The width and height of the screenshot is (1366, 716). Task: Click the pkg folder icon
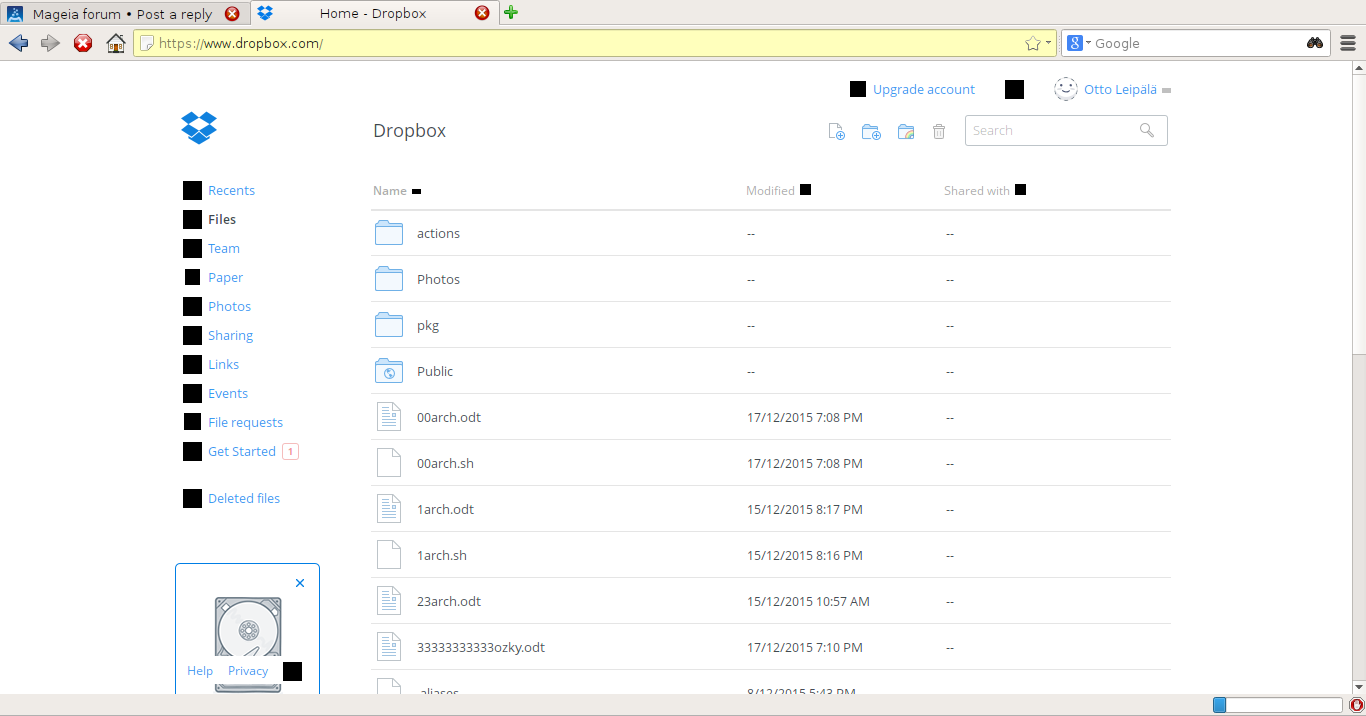click(x=389, y=325)
